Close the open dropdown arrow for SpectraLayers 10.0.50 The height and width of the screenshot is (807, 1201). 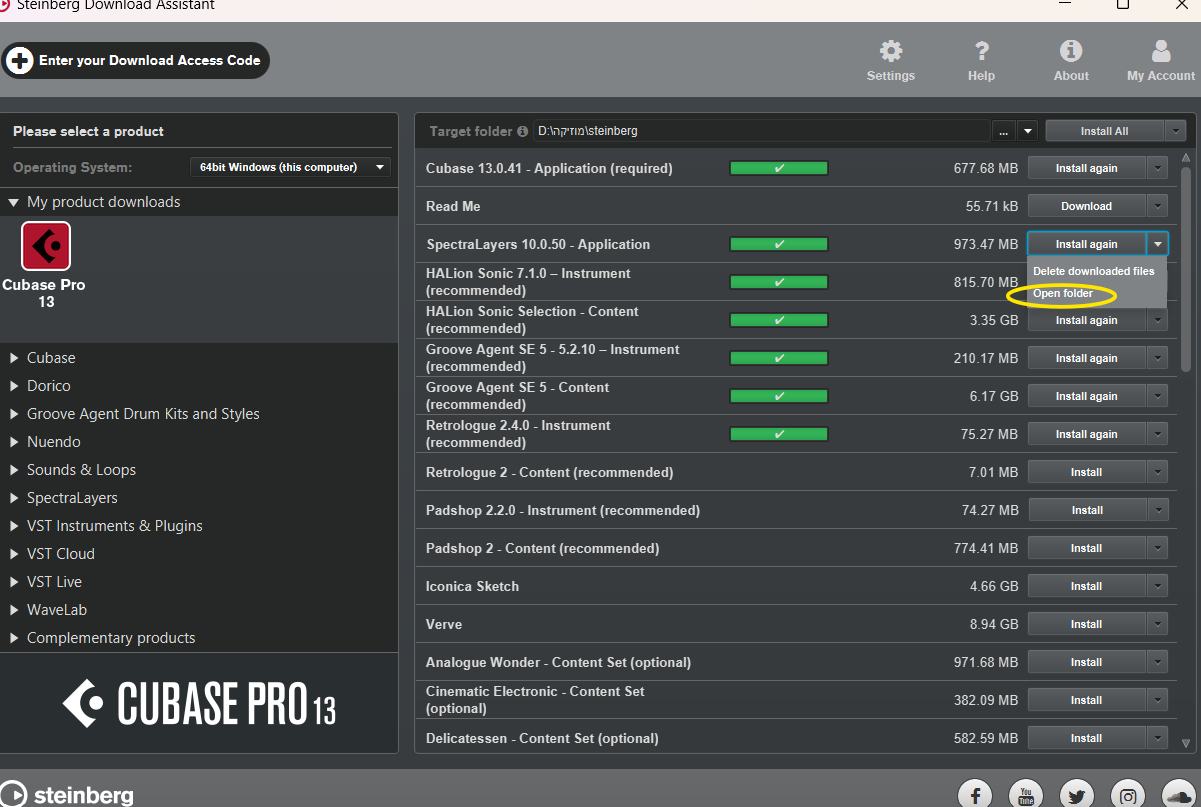click(x=1157, y=244)
